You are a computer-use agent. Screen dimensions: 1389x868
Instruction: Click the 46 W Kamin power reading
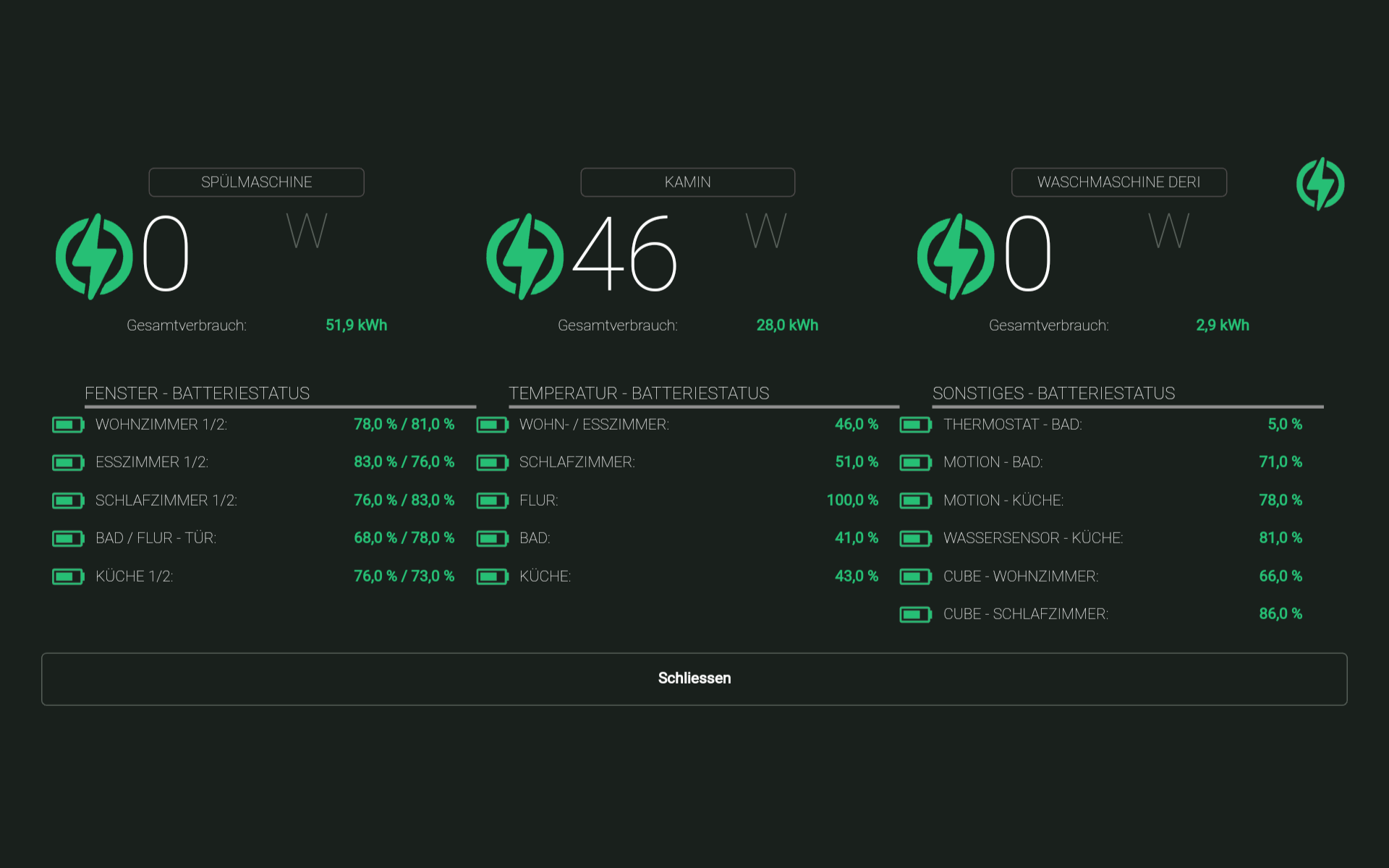pyautogui.click(x=625, y=255)
